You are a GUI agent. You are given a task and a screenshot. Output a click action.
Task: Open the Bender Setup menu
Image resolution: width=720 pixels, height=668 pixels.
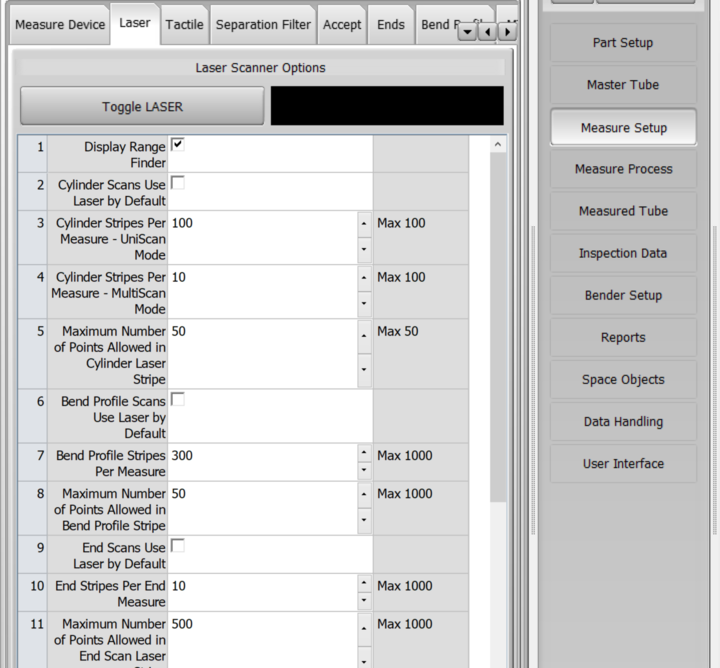(623, 296)
